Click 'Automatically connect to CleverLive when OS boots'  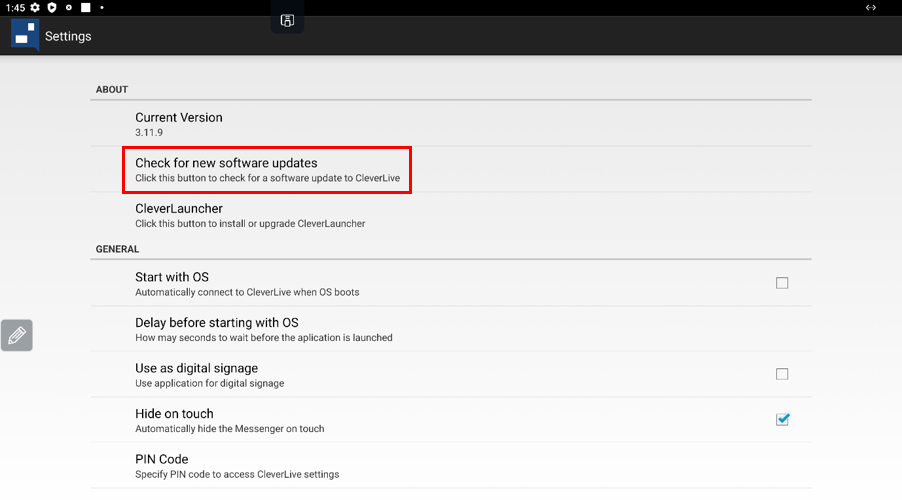click(x=247, y=292)
